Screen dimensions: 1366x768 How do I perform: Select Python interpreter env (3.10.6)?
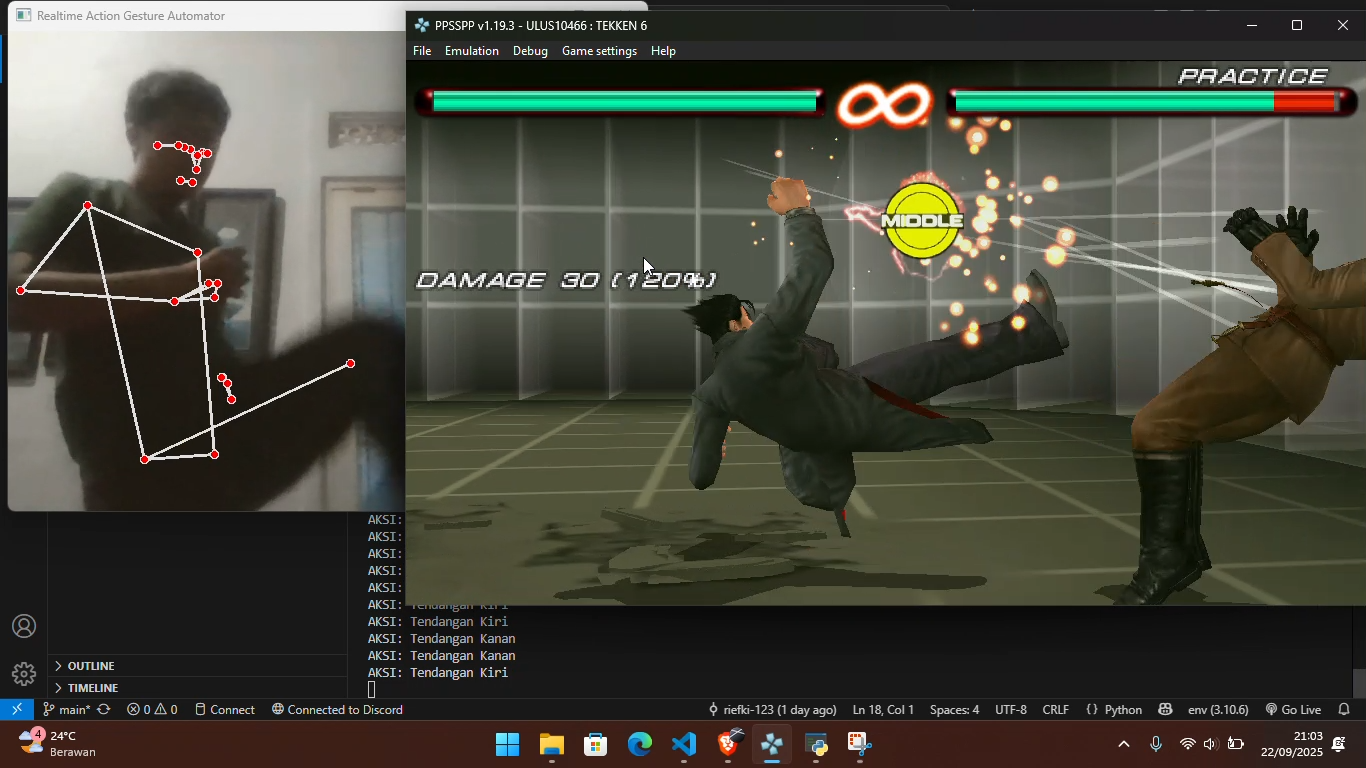(1217, 710)
